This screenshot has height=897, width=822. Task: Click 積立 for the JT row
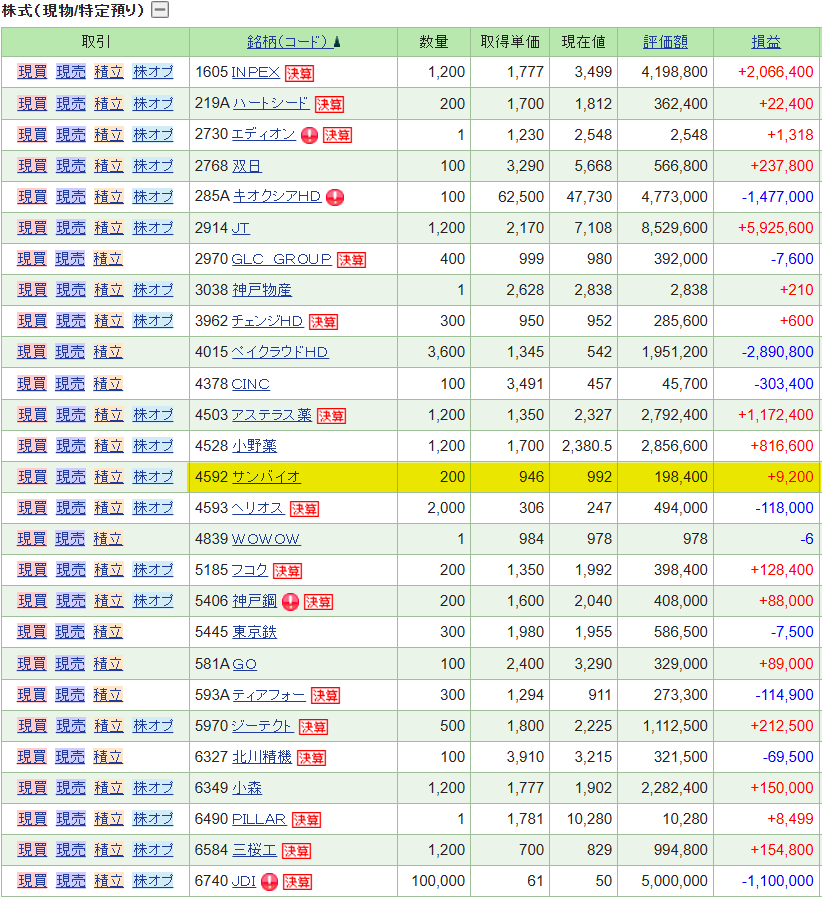click(x=109, y=228)
